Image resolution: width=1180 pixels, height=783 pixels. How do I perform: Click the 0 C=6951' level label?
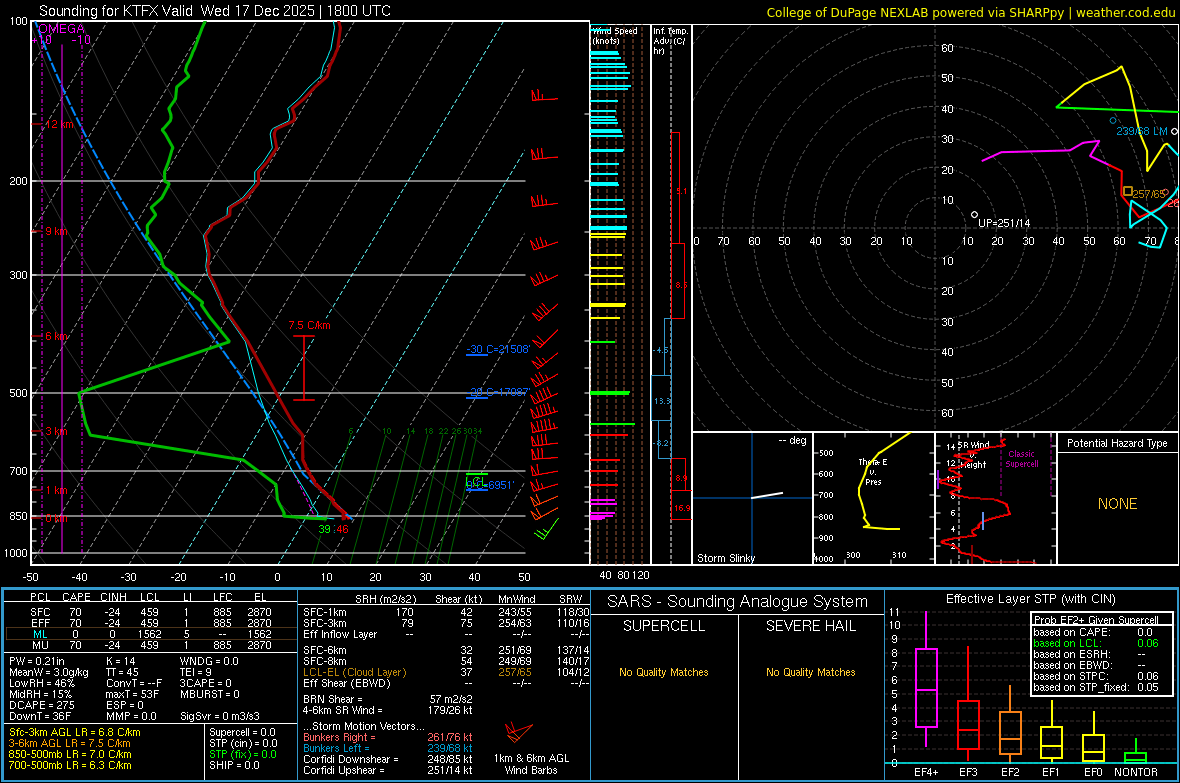[x=490, y=486]
